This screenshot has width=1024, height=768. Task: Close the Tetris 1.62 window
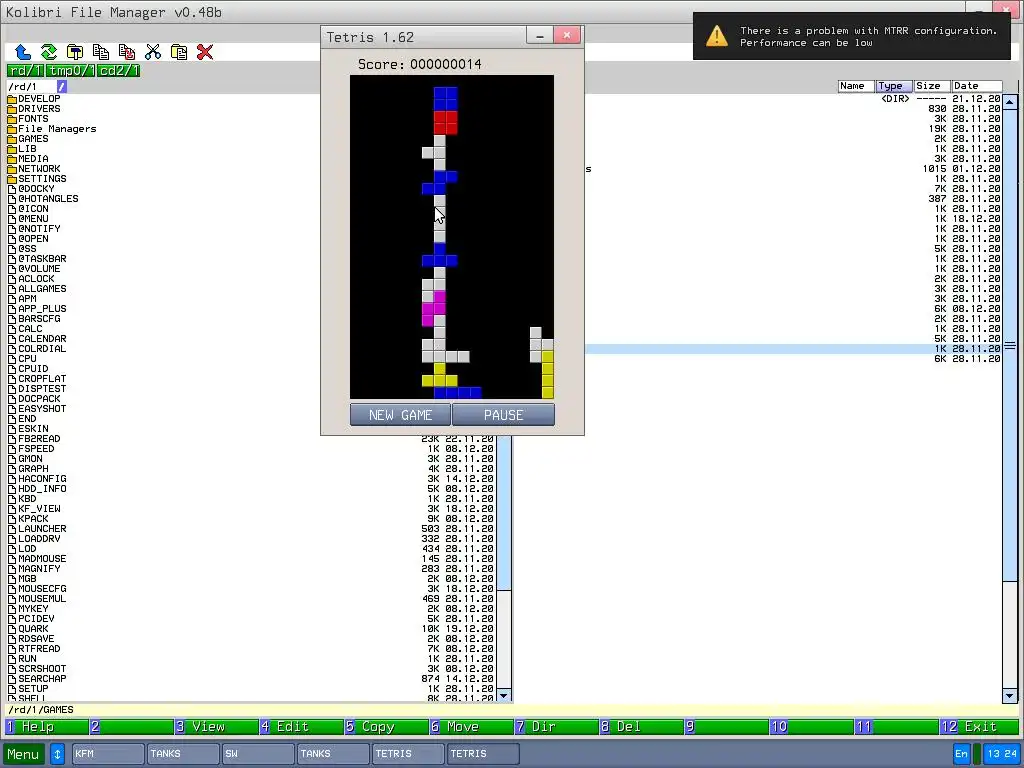(x=567, y=35)
